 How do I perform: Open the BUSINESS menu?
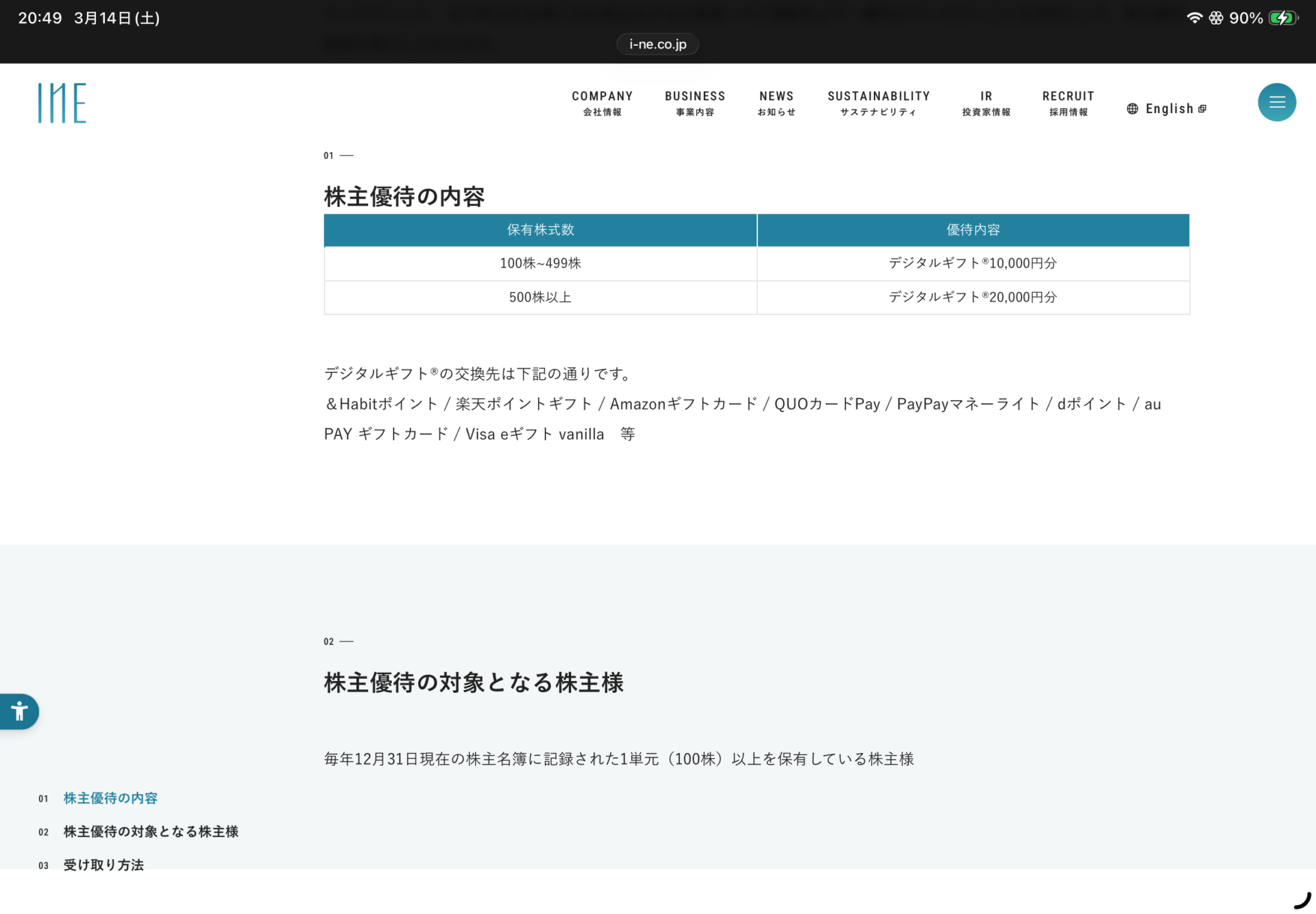click(694, 103)
